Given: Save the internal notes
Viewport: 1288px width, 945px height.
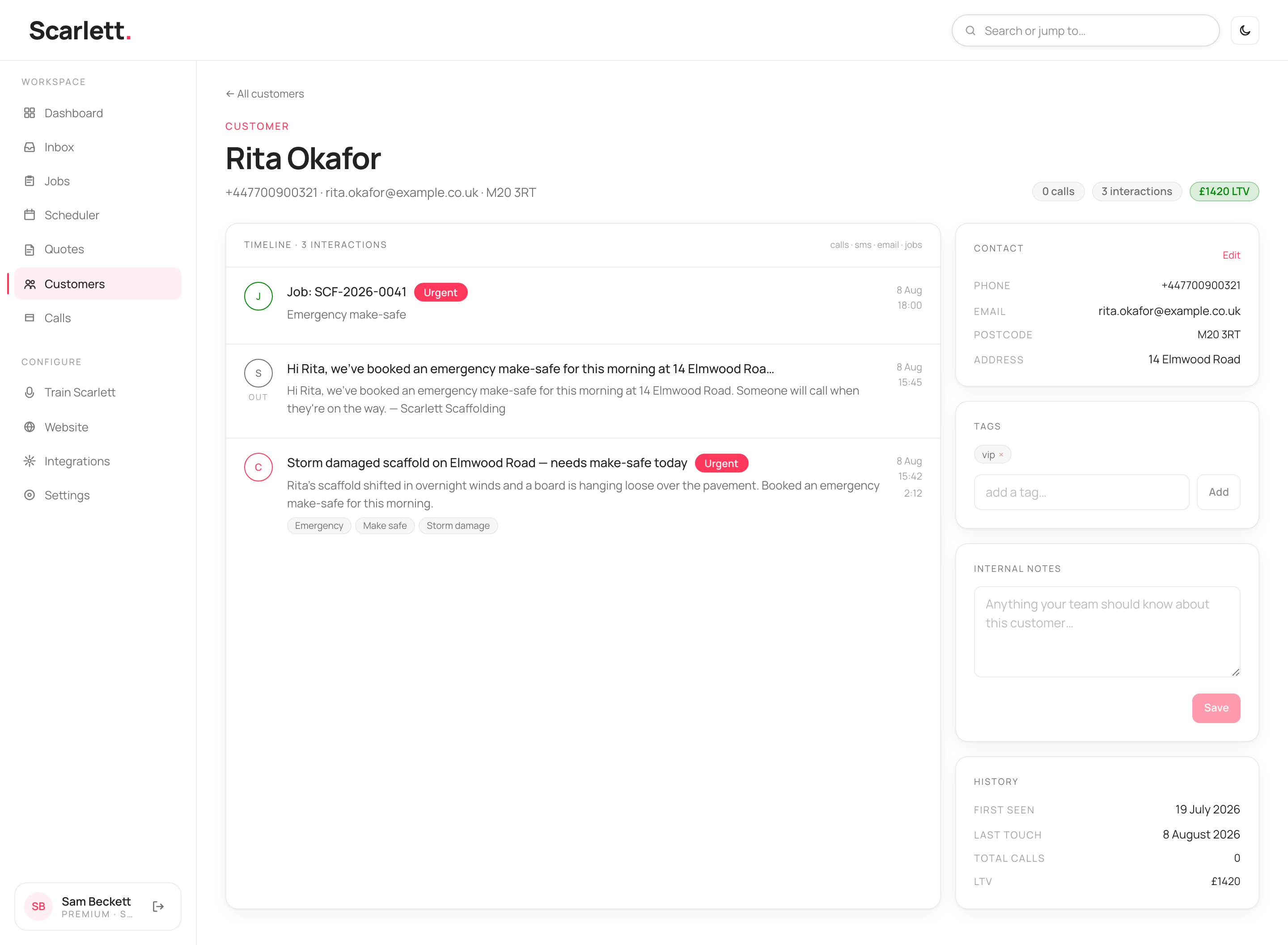Looking at the screenshot, I should click(x=1216, y=707).
